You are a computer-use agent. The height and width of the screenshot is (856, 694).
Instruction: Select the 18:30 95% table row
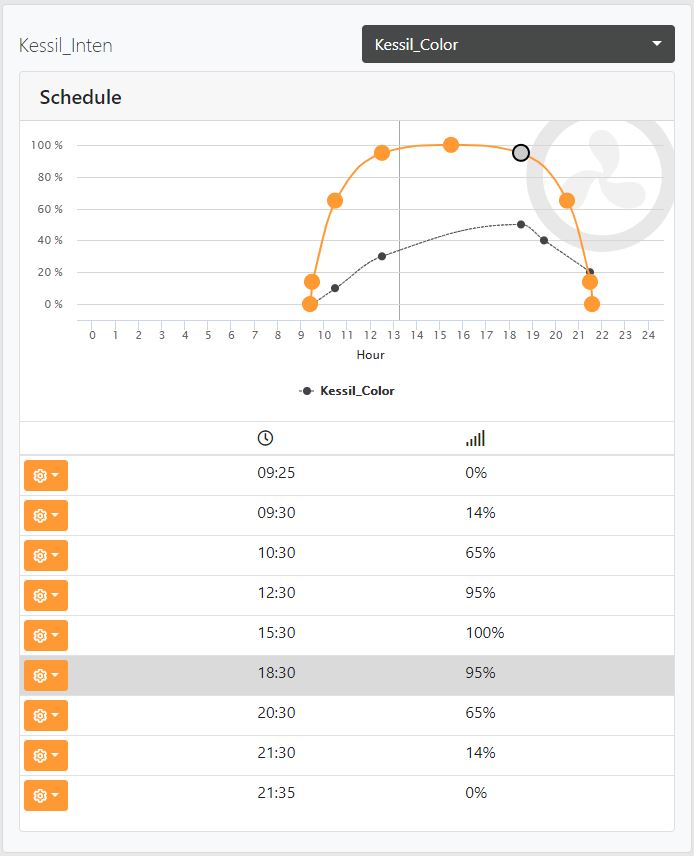coord(347,675)
